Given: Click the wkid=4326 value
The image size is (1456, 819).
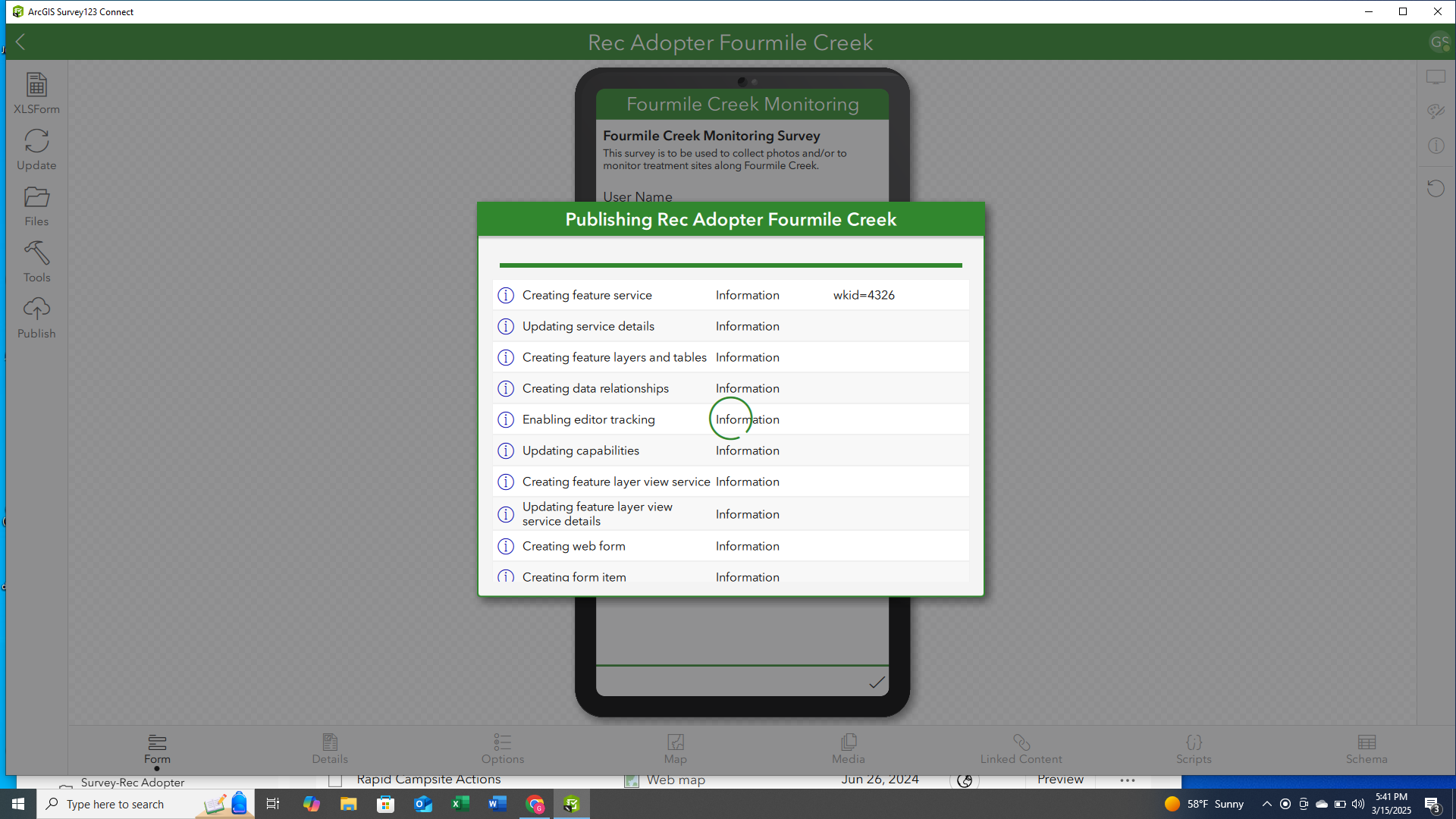Looking at the screenshot, I should click(x=864, y=295).
